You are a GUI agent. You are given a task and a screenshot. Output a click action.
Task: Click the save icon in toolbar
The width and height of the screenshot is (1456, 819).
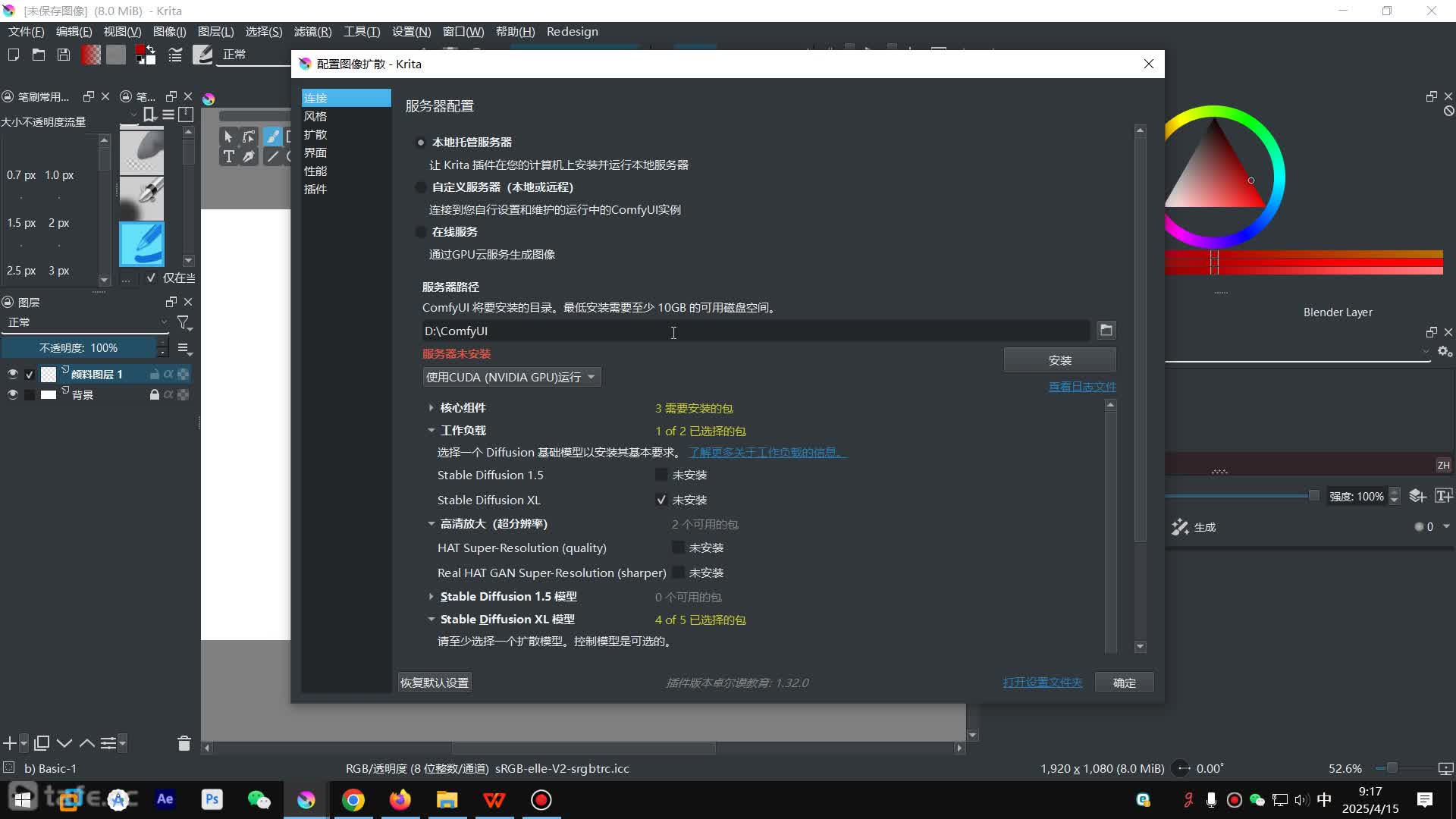(x=64, y=55)
